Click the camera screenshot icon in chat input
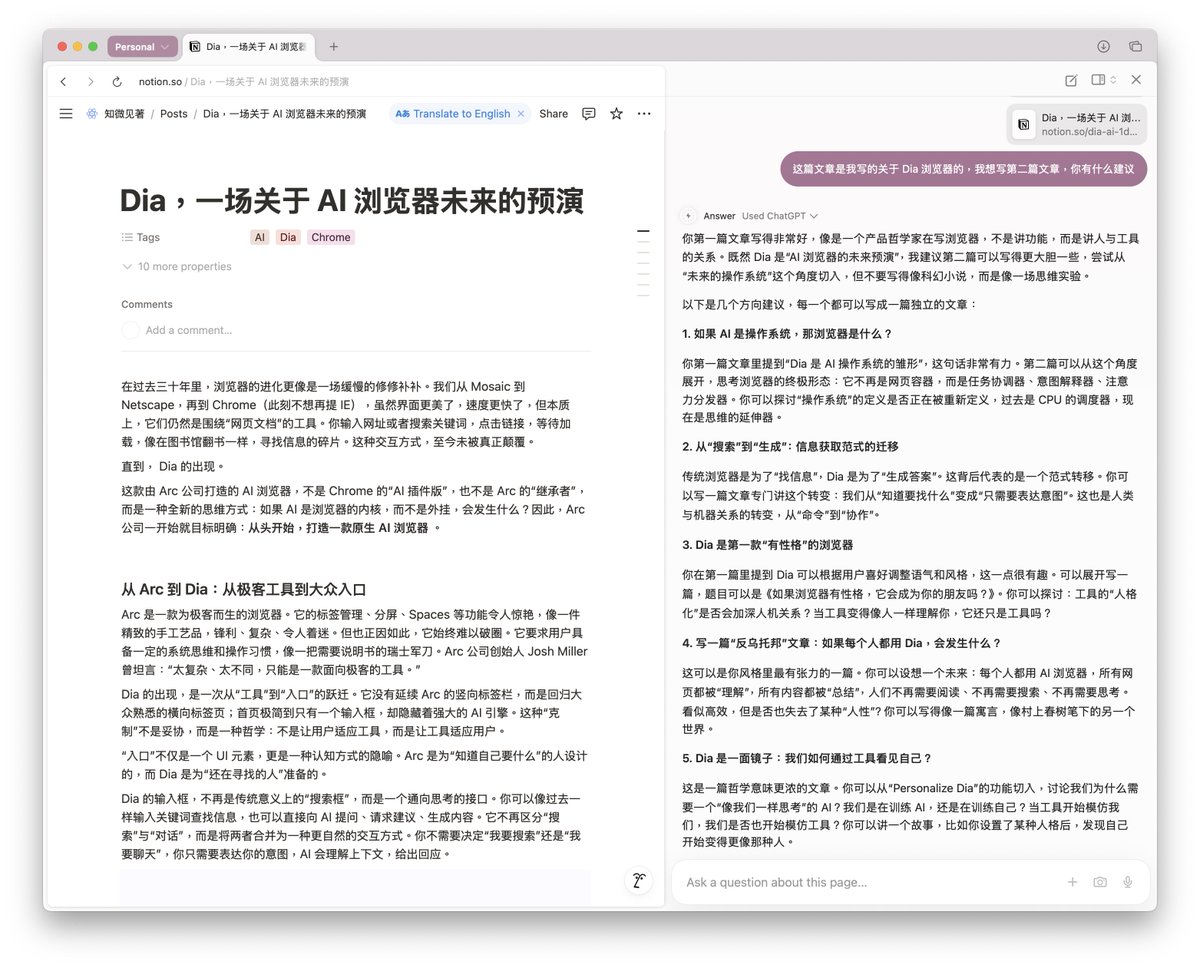The height and width of the screenshot is (968, 1200). (1100, 882)
